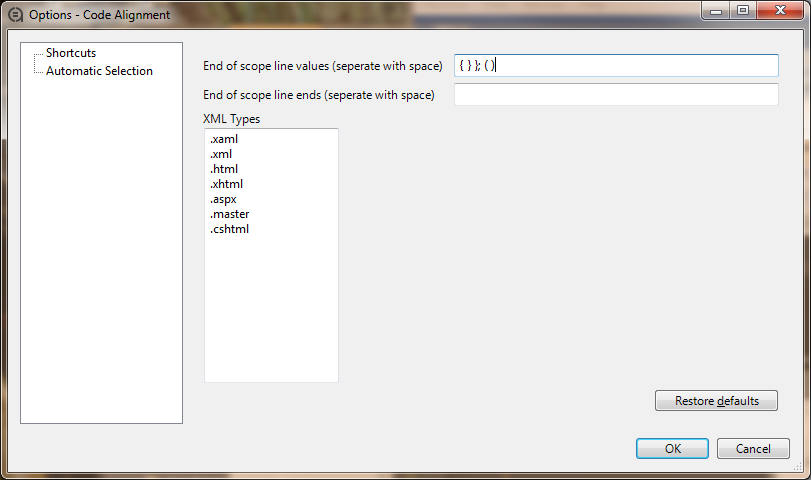Click the End of scope line ends field

[616, 95]
